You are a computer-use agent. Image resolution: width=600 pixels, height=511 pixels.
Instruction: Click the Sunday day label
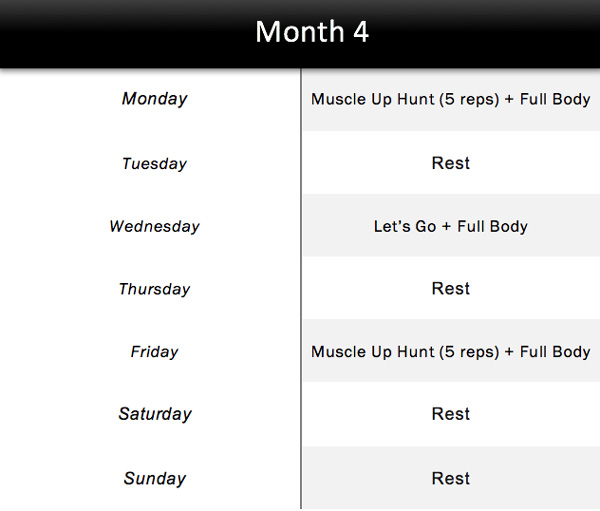click(154, 478)
